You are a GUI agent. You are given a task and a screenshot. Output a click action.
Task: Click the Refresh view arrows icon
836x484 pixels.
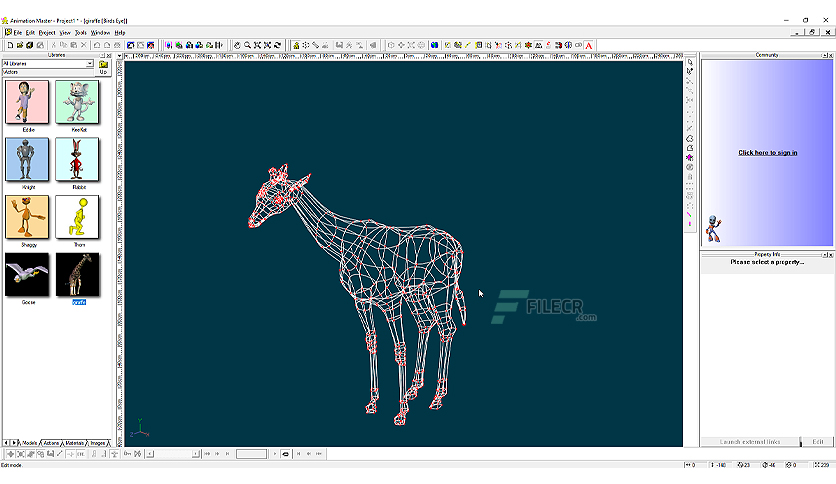[x=277, y=45]
